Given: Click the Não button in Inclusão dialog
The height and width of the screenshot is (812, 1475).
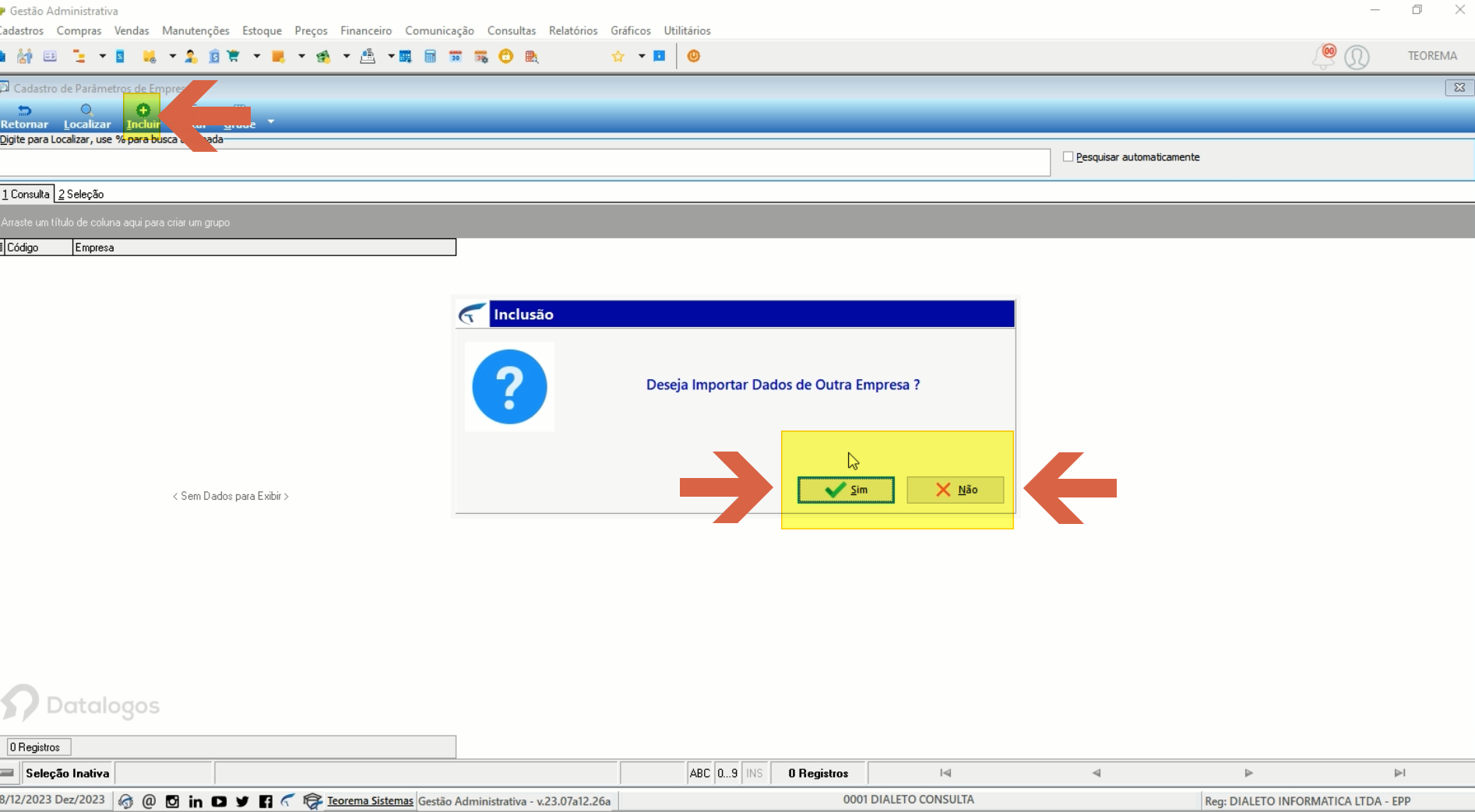Looking at the screenshot, I should click(956, 490).
